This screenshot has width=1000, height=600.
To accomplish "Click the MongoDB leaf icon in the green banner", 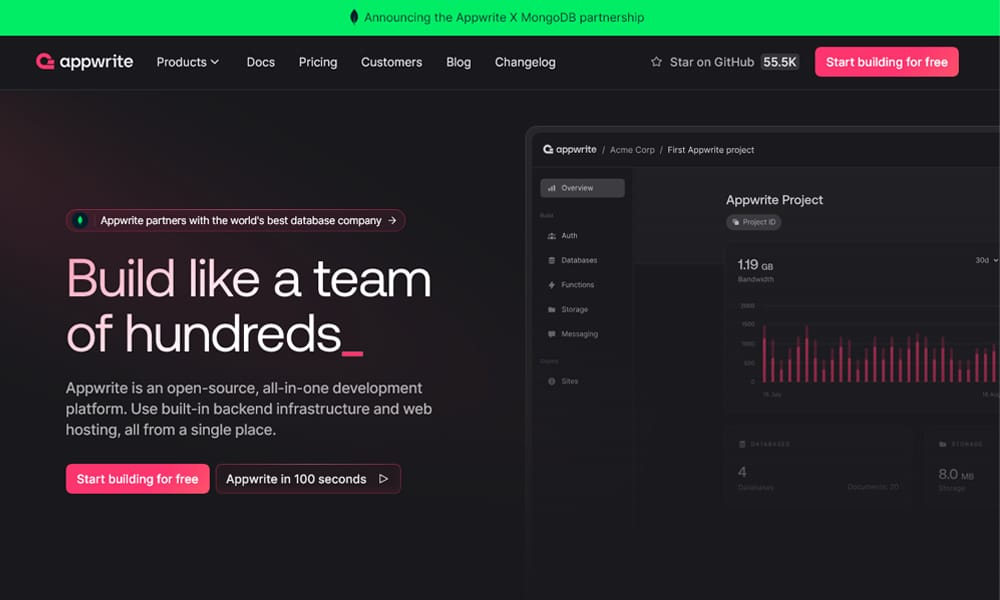I will [x=354, y=17].
